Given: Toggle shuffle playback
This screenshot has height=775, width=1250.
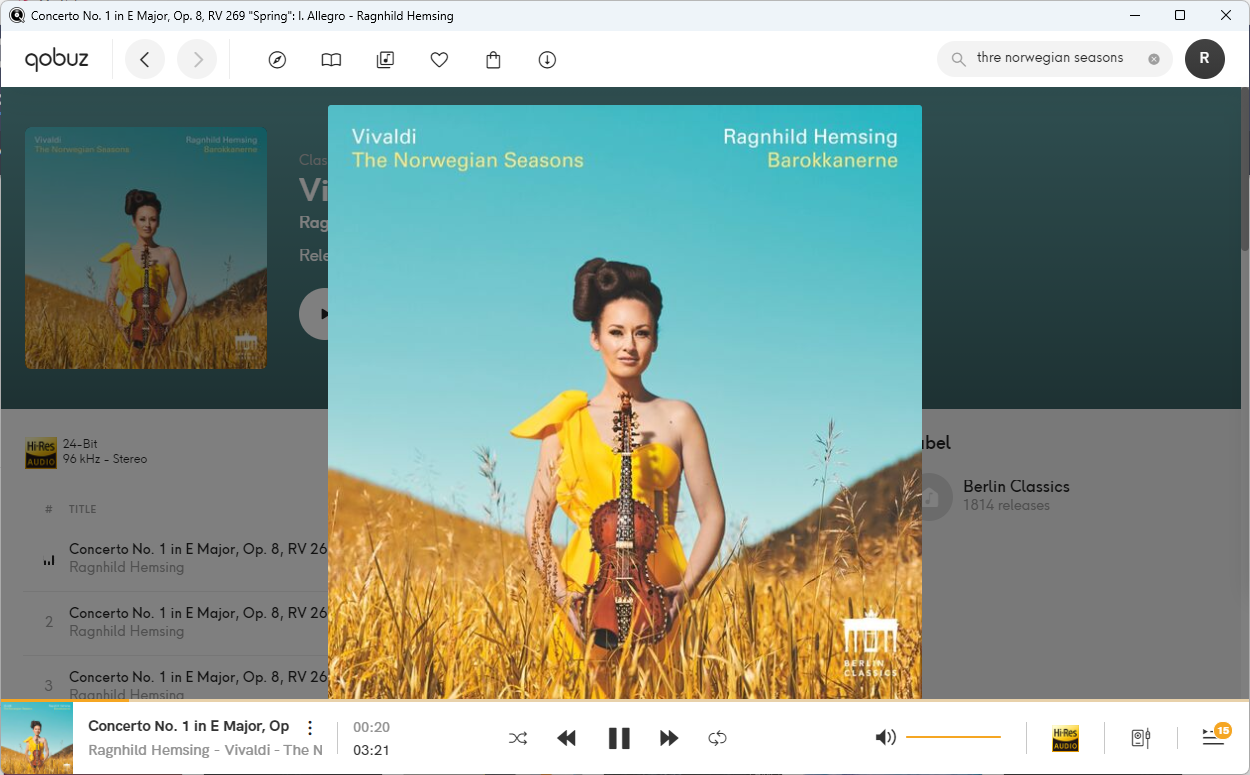Looking at the screenshot, I should [518, 738].
